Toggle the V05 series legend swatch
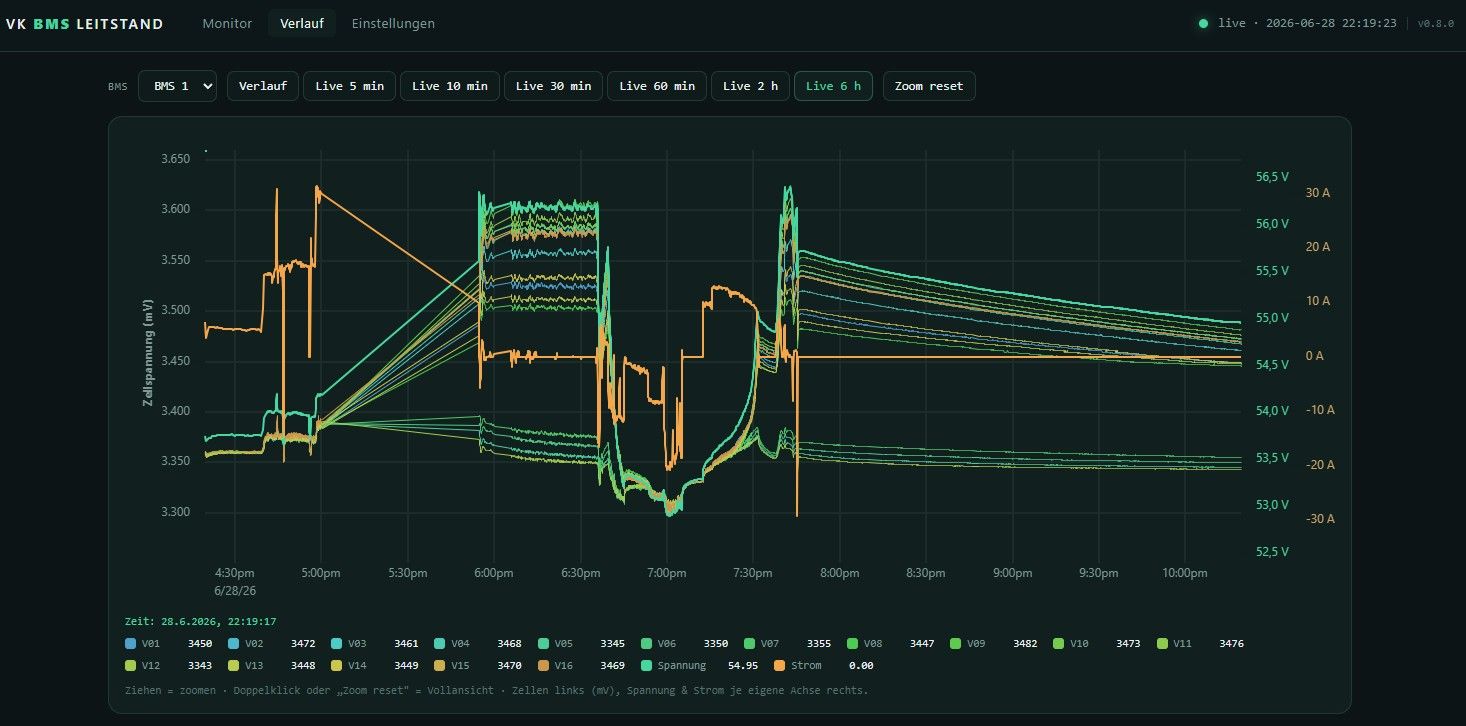The height and width of the screenshot is (726, 1466). 543,644
